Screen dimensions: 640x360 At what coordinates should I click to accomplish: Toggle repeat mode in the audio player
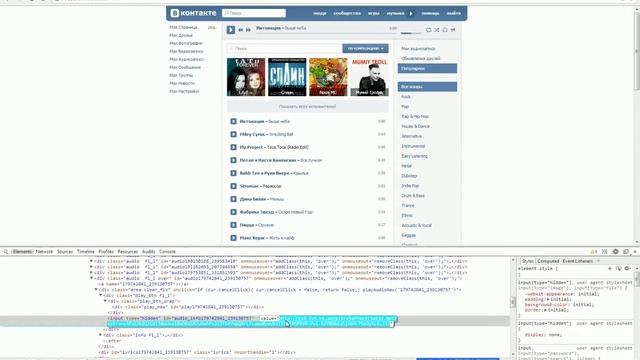click(x=429, y=30)
